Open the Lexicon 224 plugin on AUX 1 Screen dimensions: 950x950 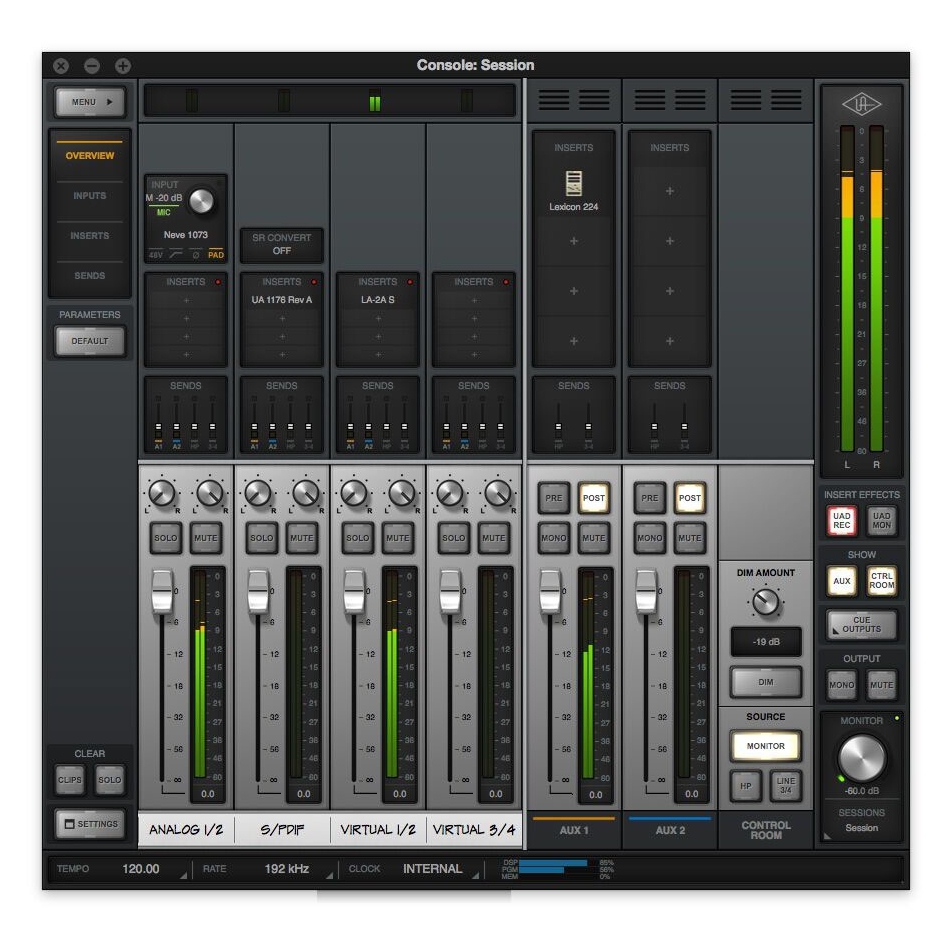pos(573,191)
